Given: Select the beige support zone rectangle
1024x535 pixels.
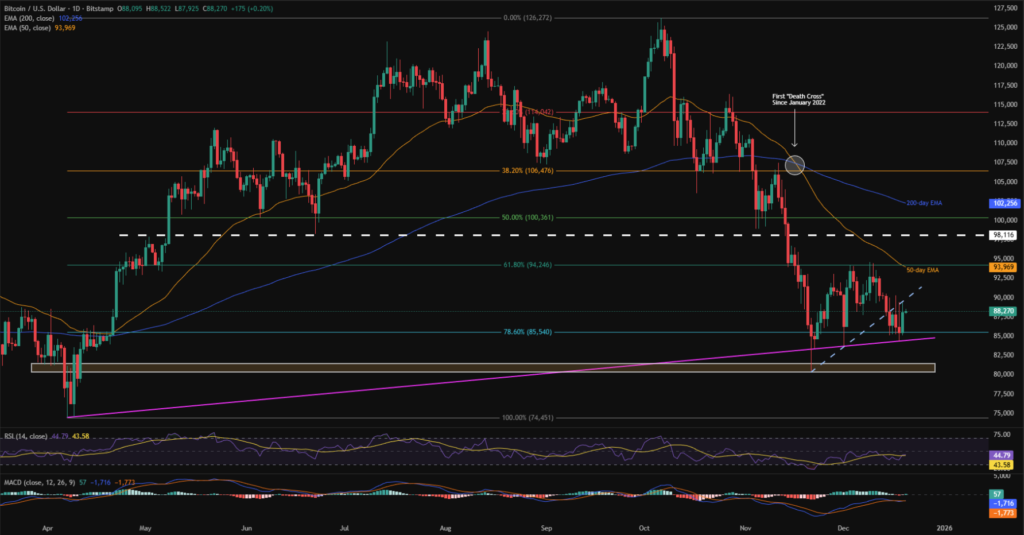Looking at the screenshot, I should click(x=483, y=368).
